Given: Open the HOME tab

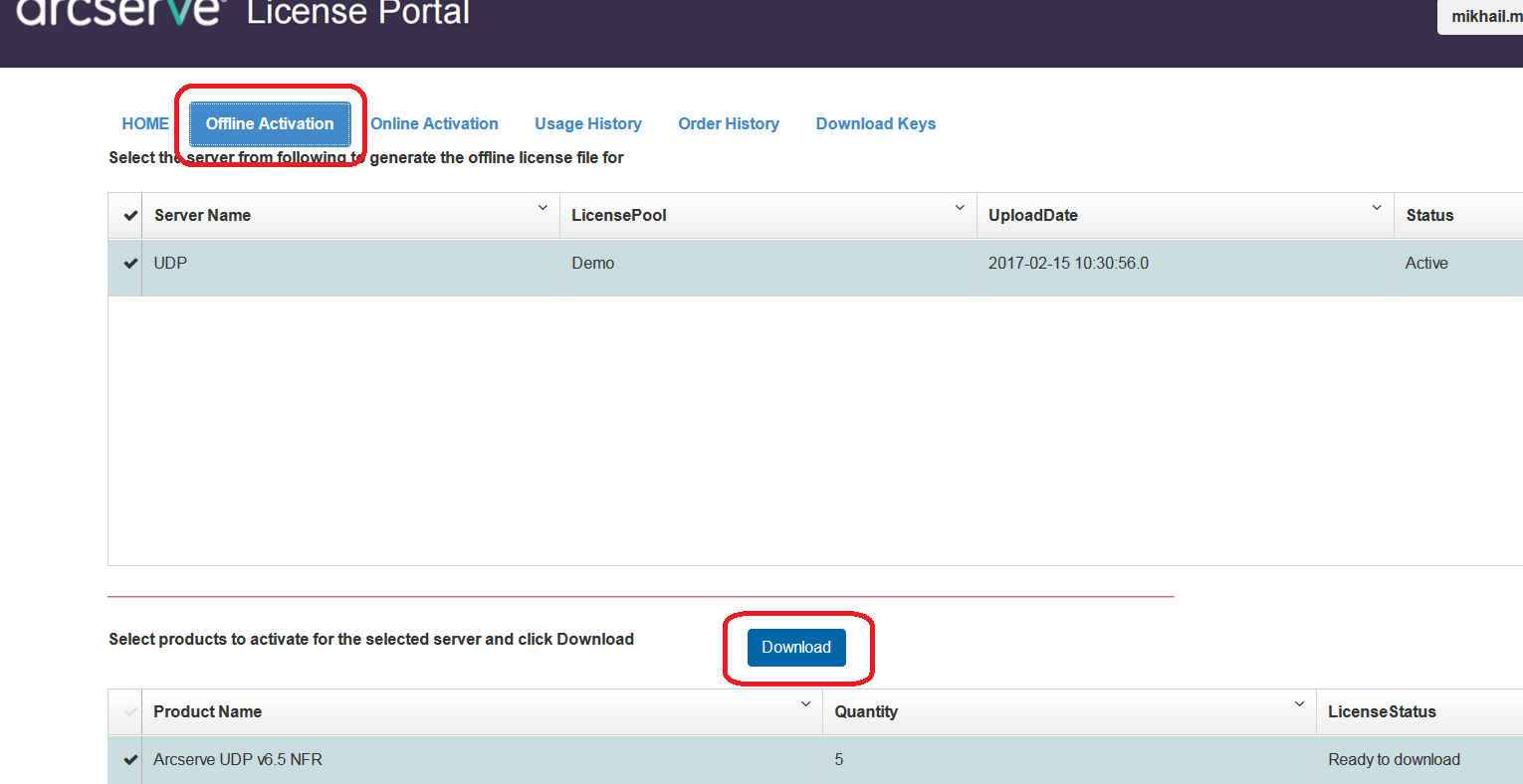Looking at the screenshot, I should point(145,123).
